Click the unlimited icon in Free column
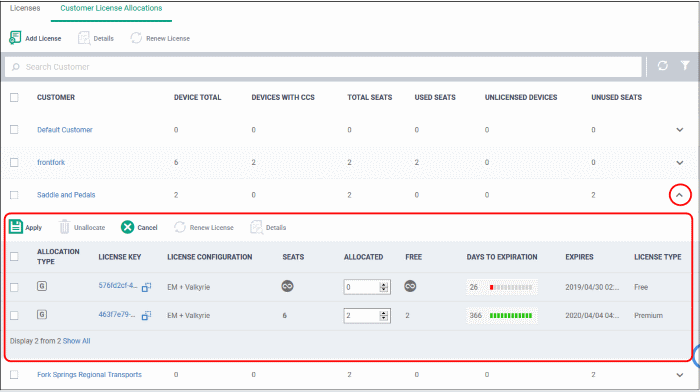 pyautogui.click(x=410, y=286)
